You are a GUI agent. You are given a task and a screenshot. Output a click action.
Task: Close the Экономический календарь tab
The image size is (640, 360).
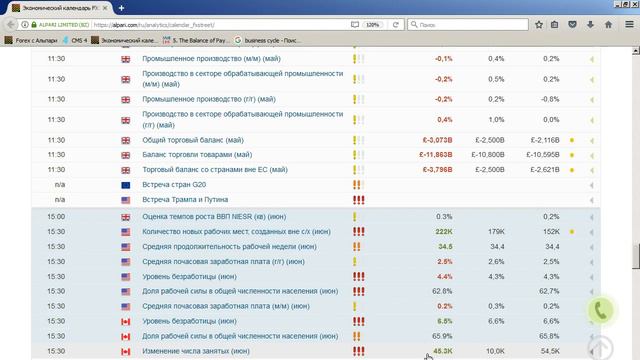coord(105,8)
